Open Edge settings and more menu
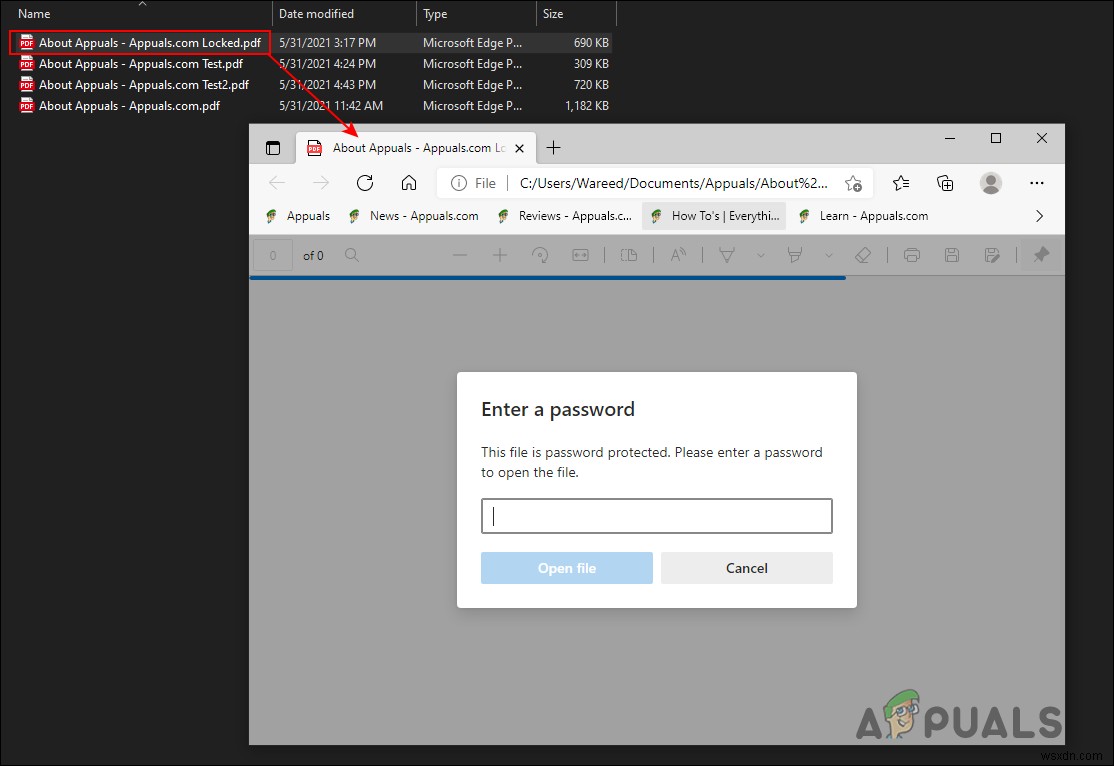The width and height of the screenshot is (1114, 766). tap(1037, 183)
